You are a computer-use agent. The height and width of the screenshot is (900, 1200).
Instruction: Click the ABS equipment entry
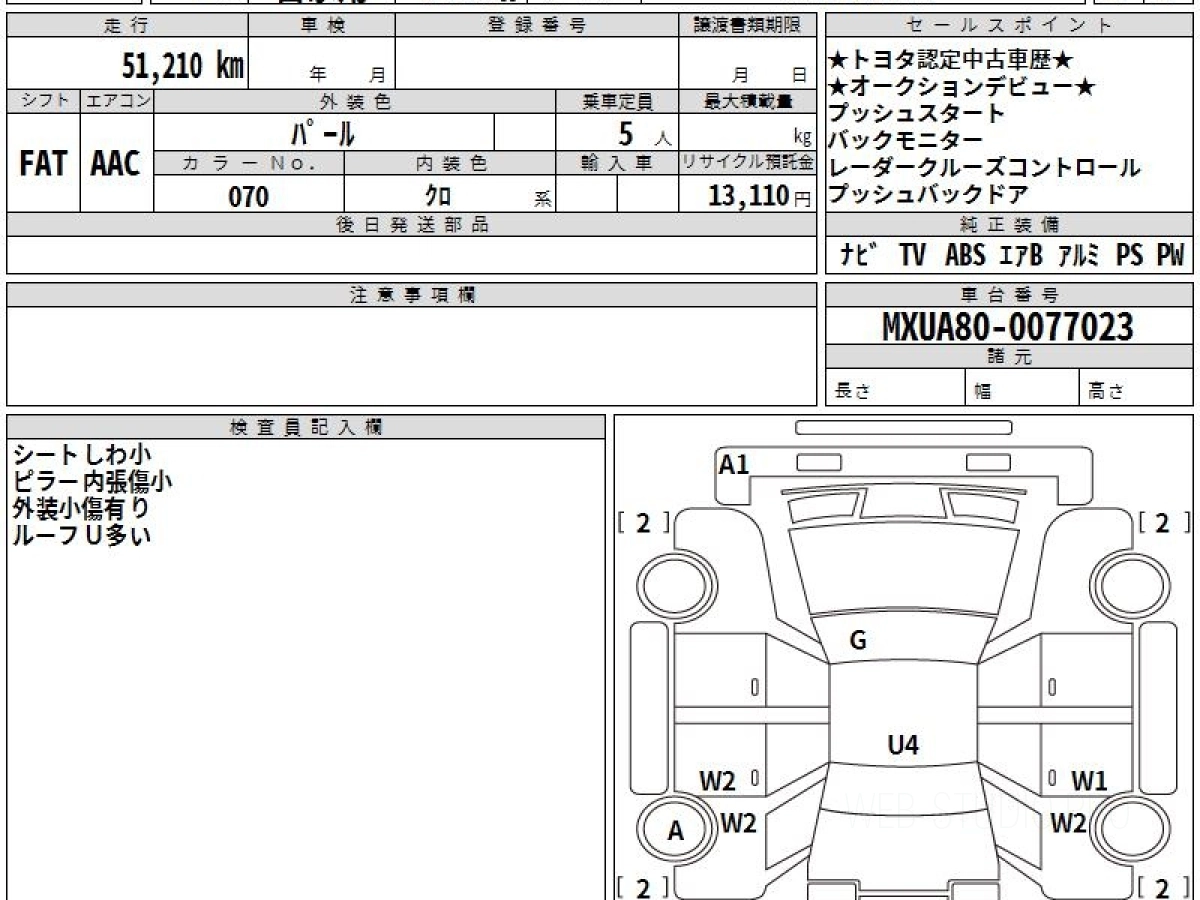pos(964,255)
